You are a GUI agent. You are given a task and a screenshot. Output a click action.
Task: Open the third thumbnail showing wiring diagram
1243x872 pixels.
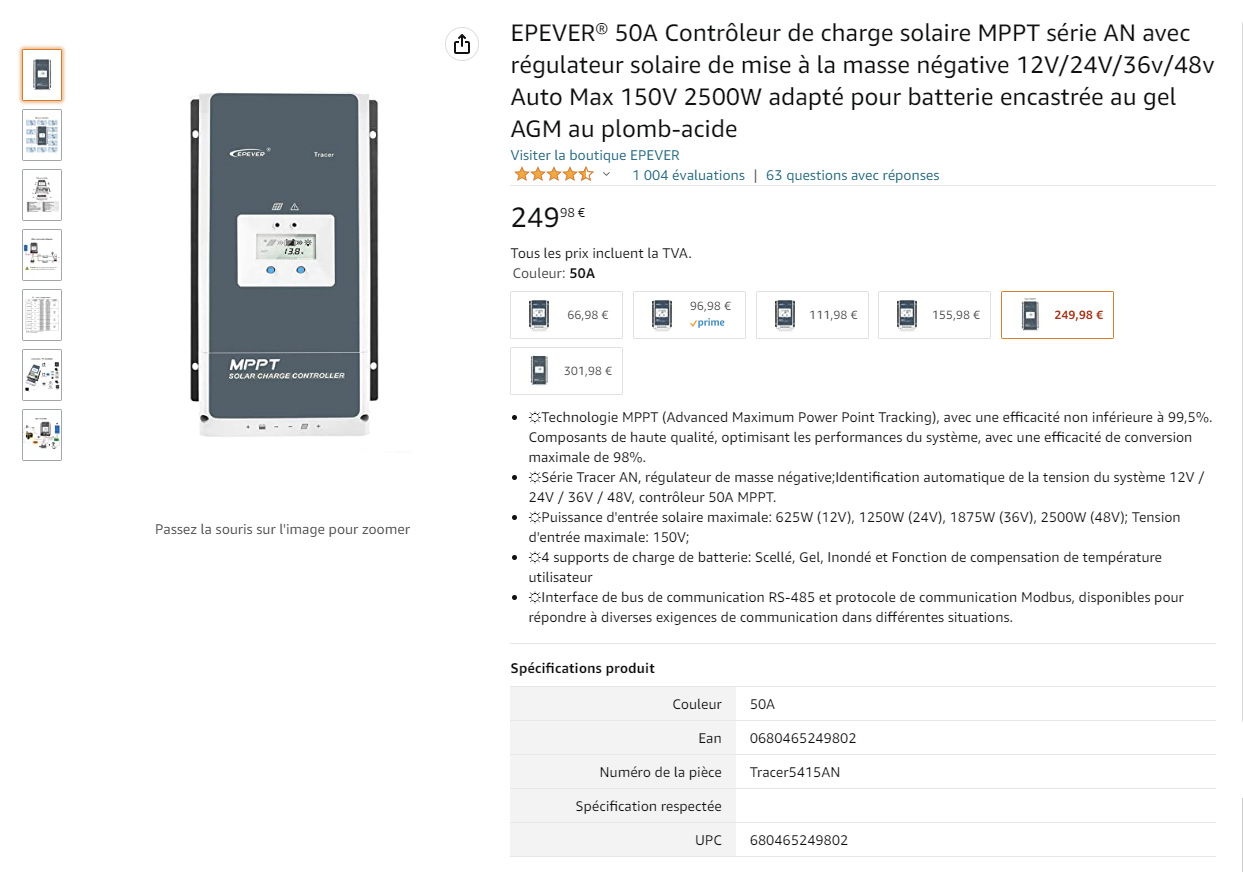(42, 195)
